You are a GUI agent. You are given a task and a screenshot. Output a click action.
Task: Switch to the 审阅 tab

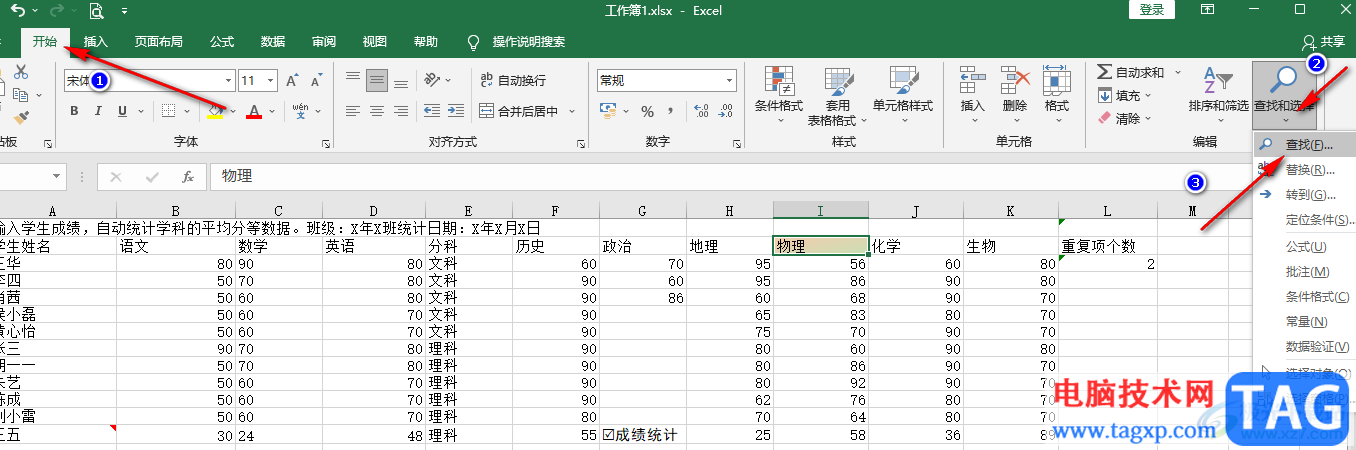pos(324,42)
